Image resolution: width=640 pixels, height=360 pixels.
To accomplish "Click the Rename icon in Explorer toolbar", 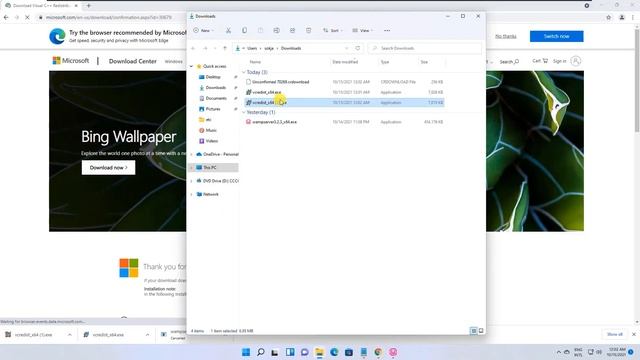I will tap(276, 31).
